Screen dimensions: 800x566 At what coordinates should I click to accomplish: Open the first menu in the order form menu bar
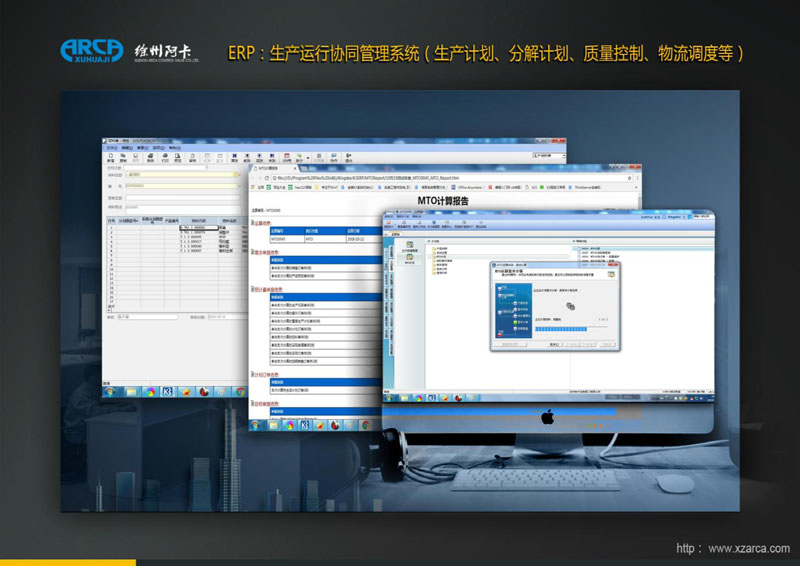point(112,148)
